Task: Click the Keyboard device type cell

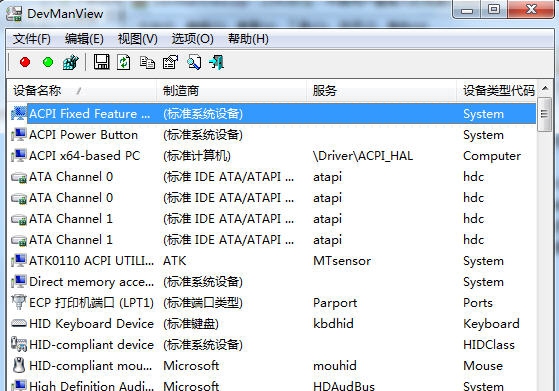Action: point(491,324)
